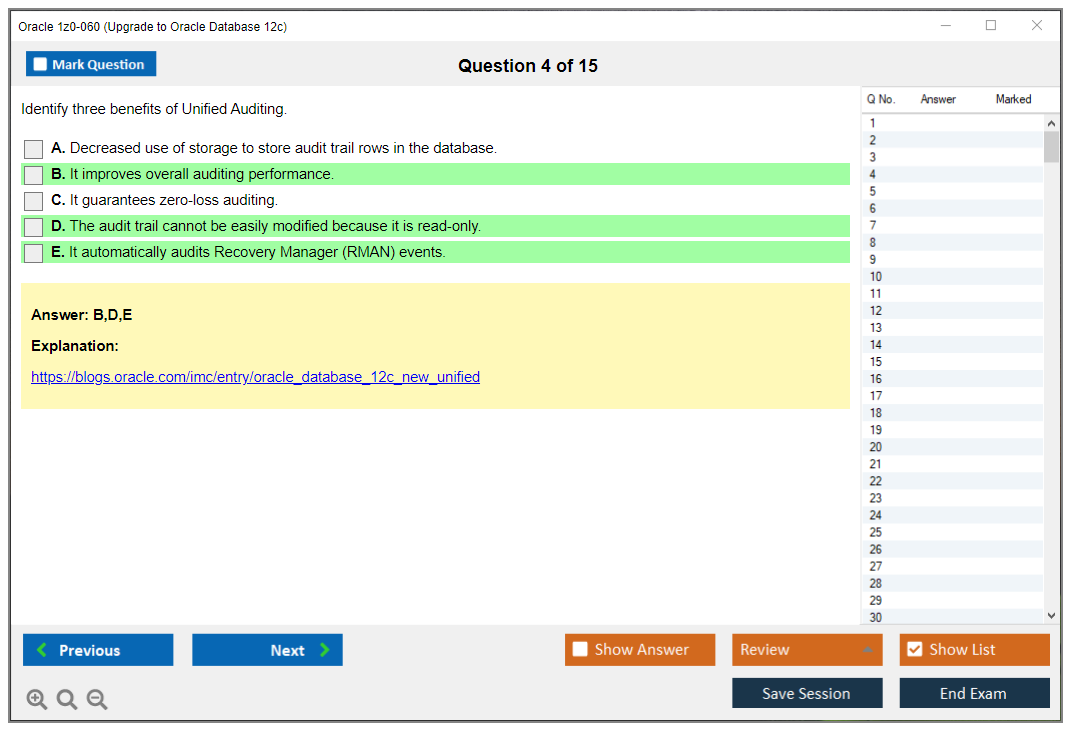Click the Save Session button
The width and height of the screenshot is (1075, 735).
pyautogui.click(x=807, y=693)
